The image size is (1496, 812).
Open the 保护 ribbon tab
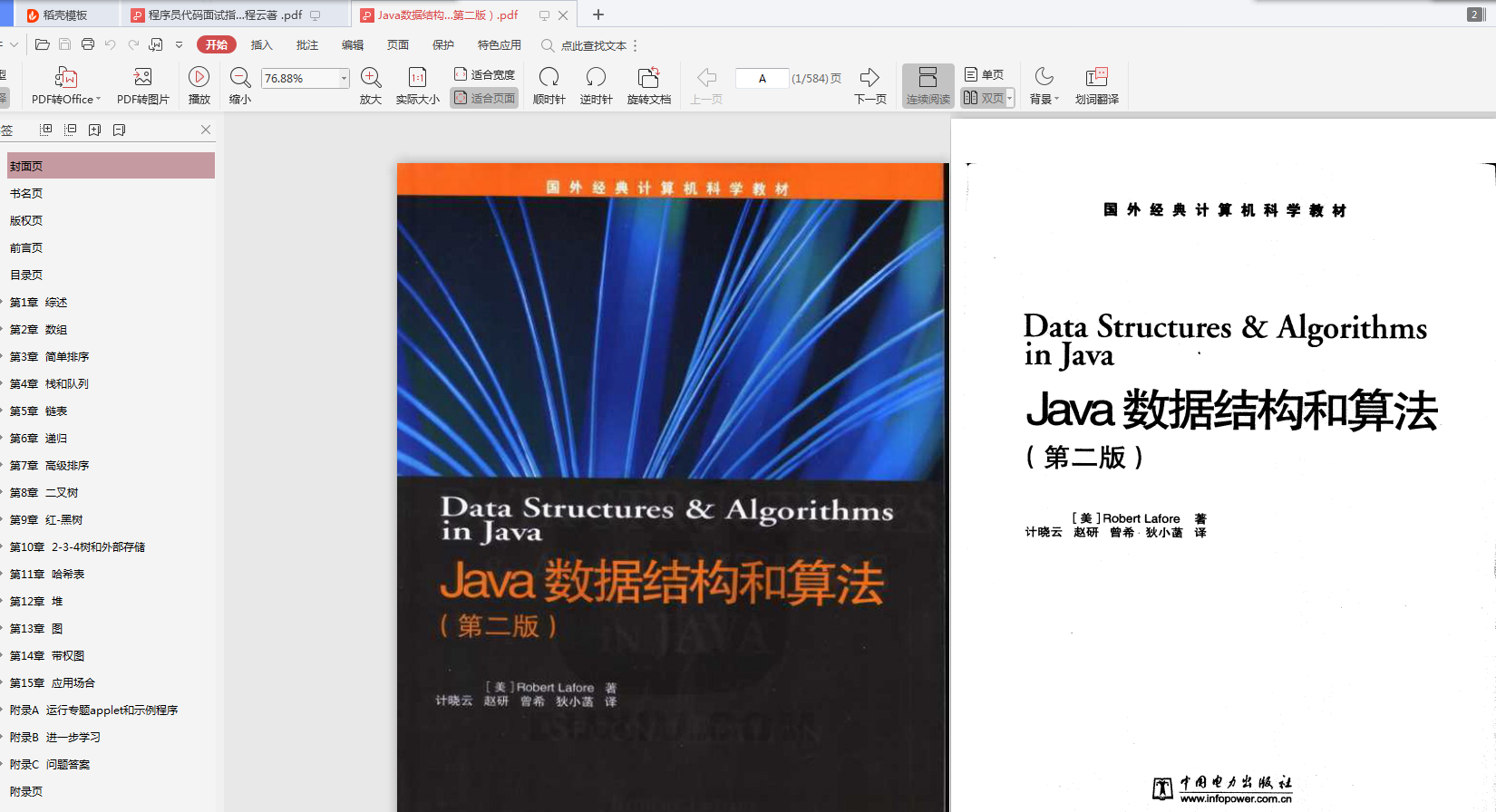443,44
